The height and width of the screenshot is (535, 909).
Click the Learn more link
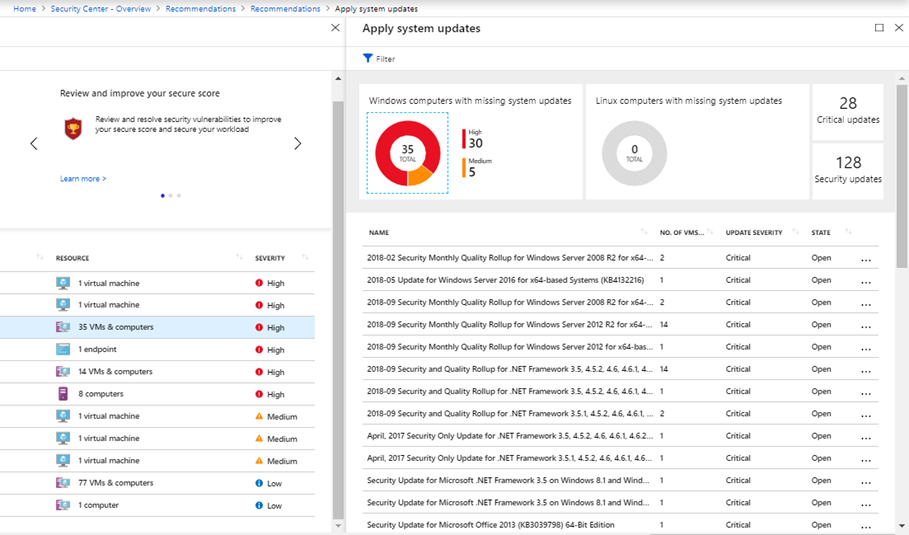tap(83, 179)
